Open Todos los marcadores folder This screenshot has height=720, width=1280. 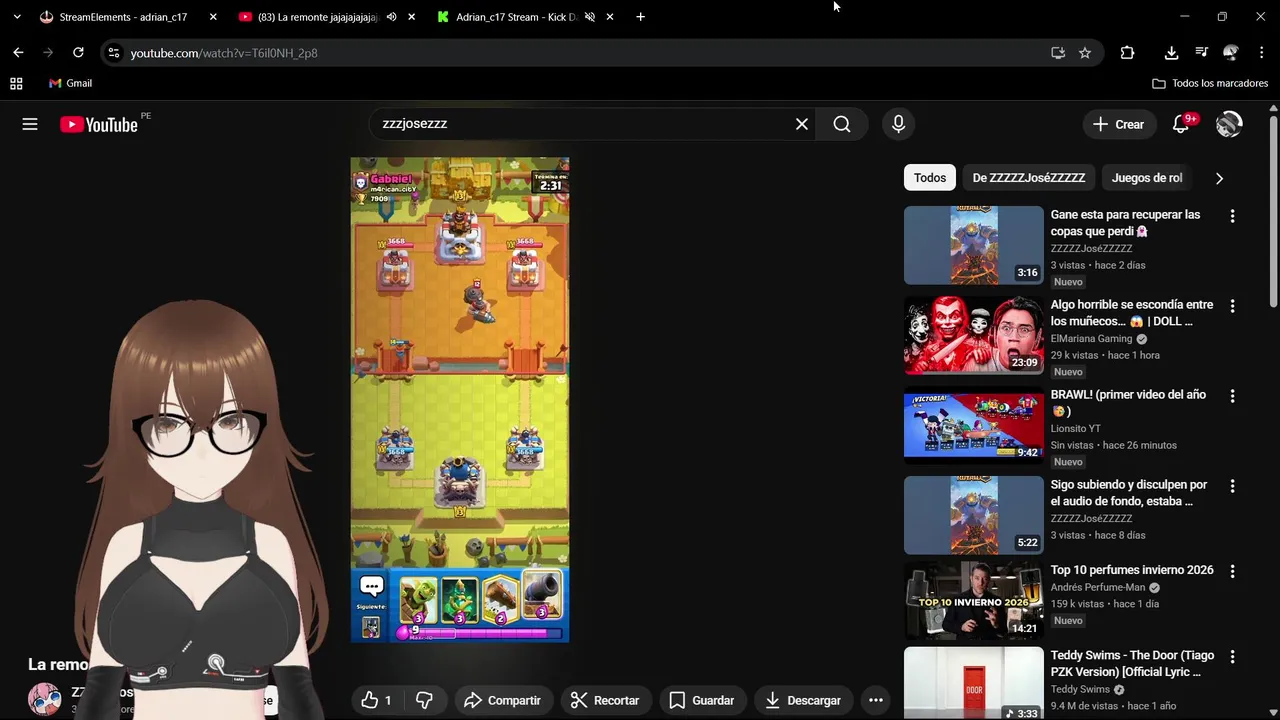click(x=1210, y=83)
